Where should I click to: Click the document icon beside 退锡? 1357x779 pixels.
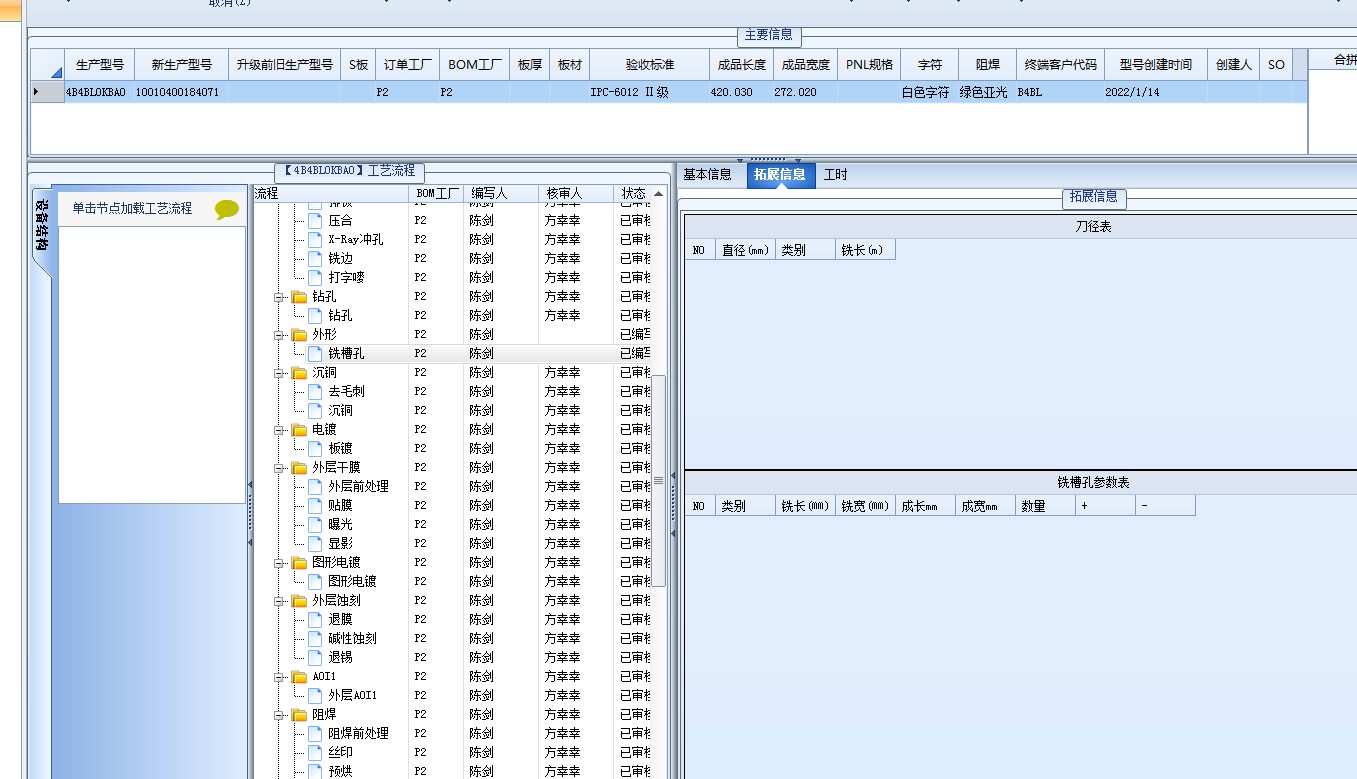(x=315, y=657)
